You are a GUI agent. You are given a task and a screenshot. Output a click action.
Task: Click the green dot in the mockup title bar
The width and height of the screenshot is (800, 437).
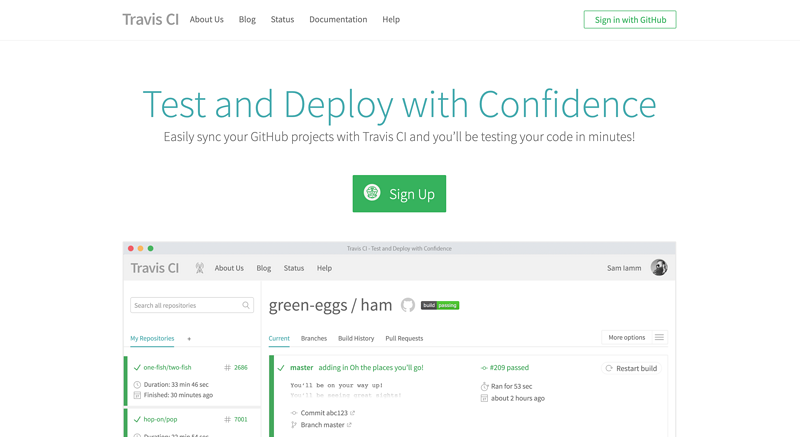pos(151,248)
